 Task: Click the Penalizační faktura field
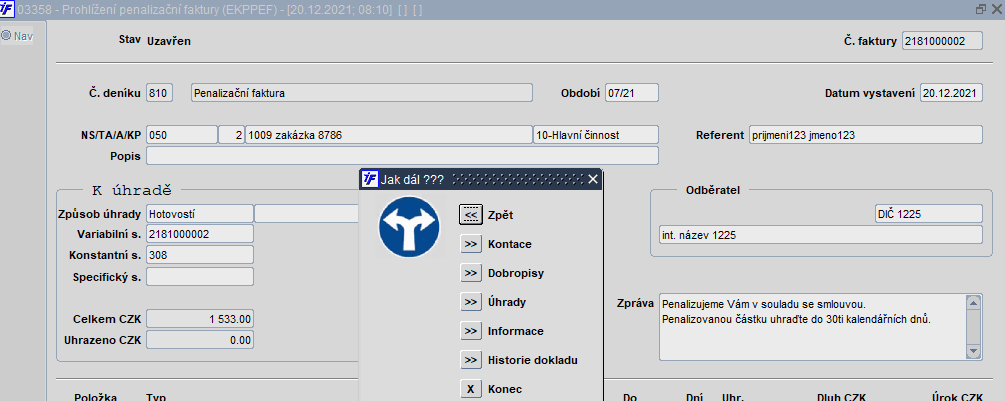click(361, 93)
